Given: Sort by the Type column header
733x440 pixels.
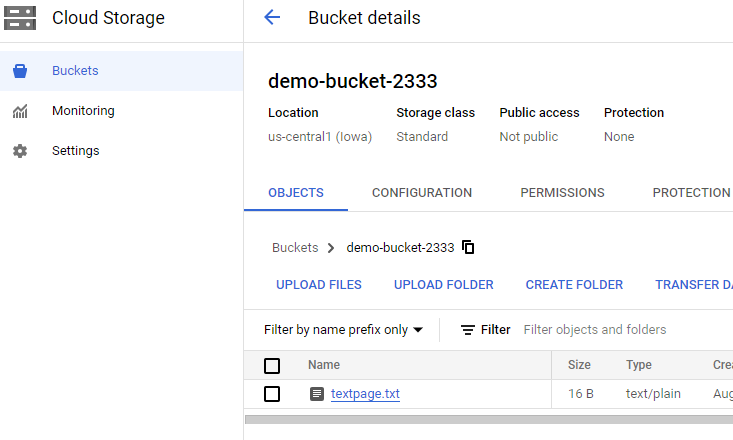Looking at the screenshot, I should coord(639,365).
